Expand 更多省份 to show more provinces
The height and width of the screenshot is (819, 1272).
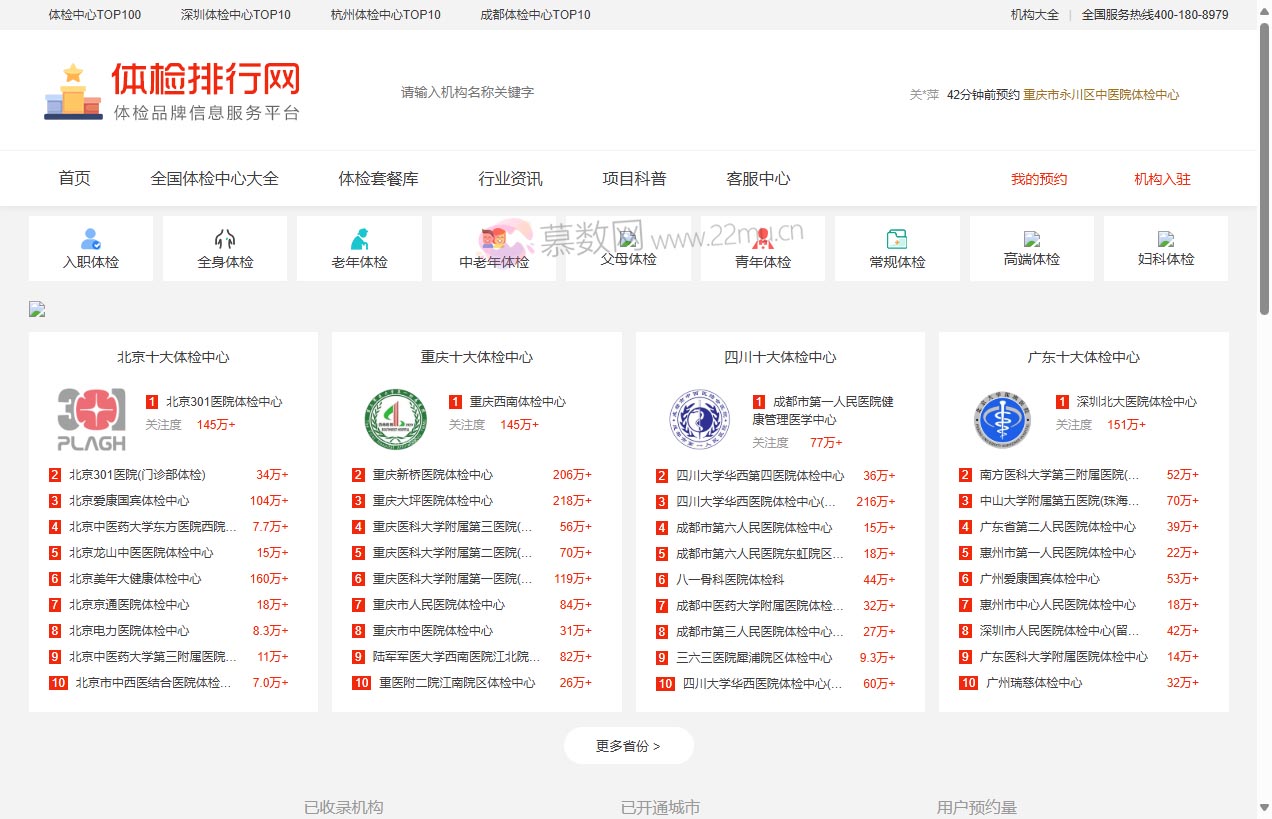628,745
